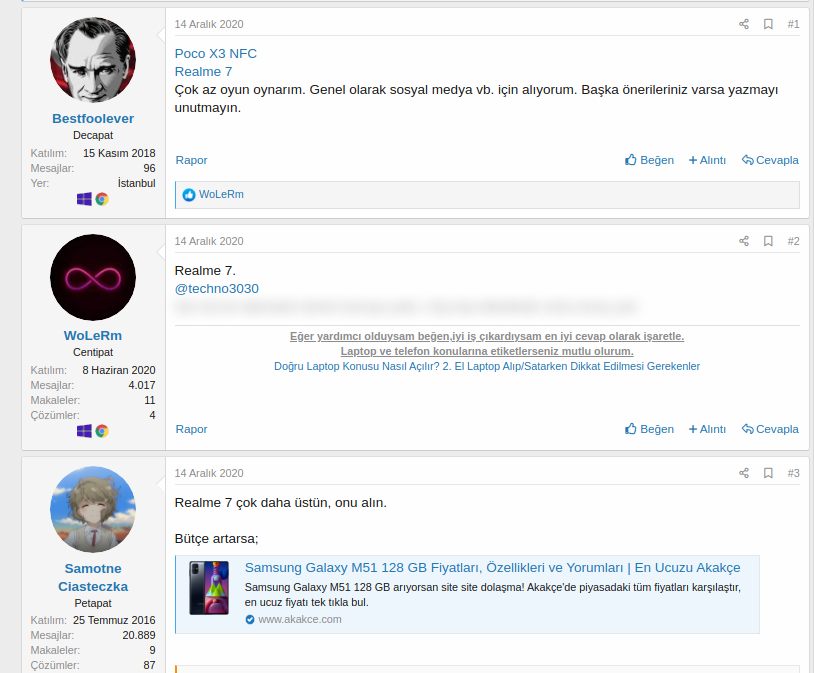Open WoLeRm in the likes bar
This screenshot has width=814, height=673.
[x=221, y=194]
